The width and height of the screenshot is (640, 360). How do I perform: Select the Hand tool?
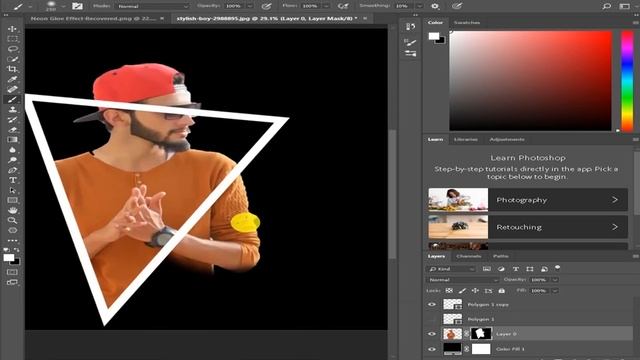coord(12,210)
